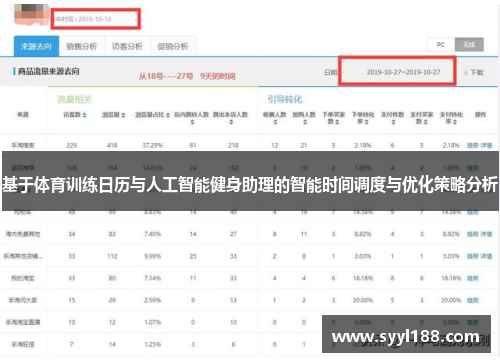The width and height of the screenshot is (500, 362).
Task: Sort by 加购人数 sort arrows
Action: point(304,122)
